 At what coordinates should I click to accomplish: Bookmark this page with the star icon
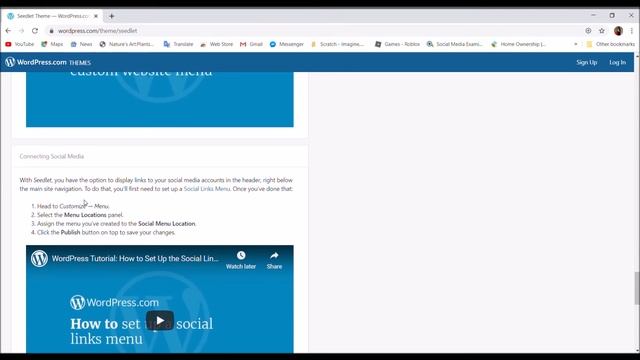pyautogui.click(x=602, y=31)
